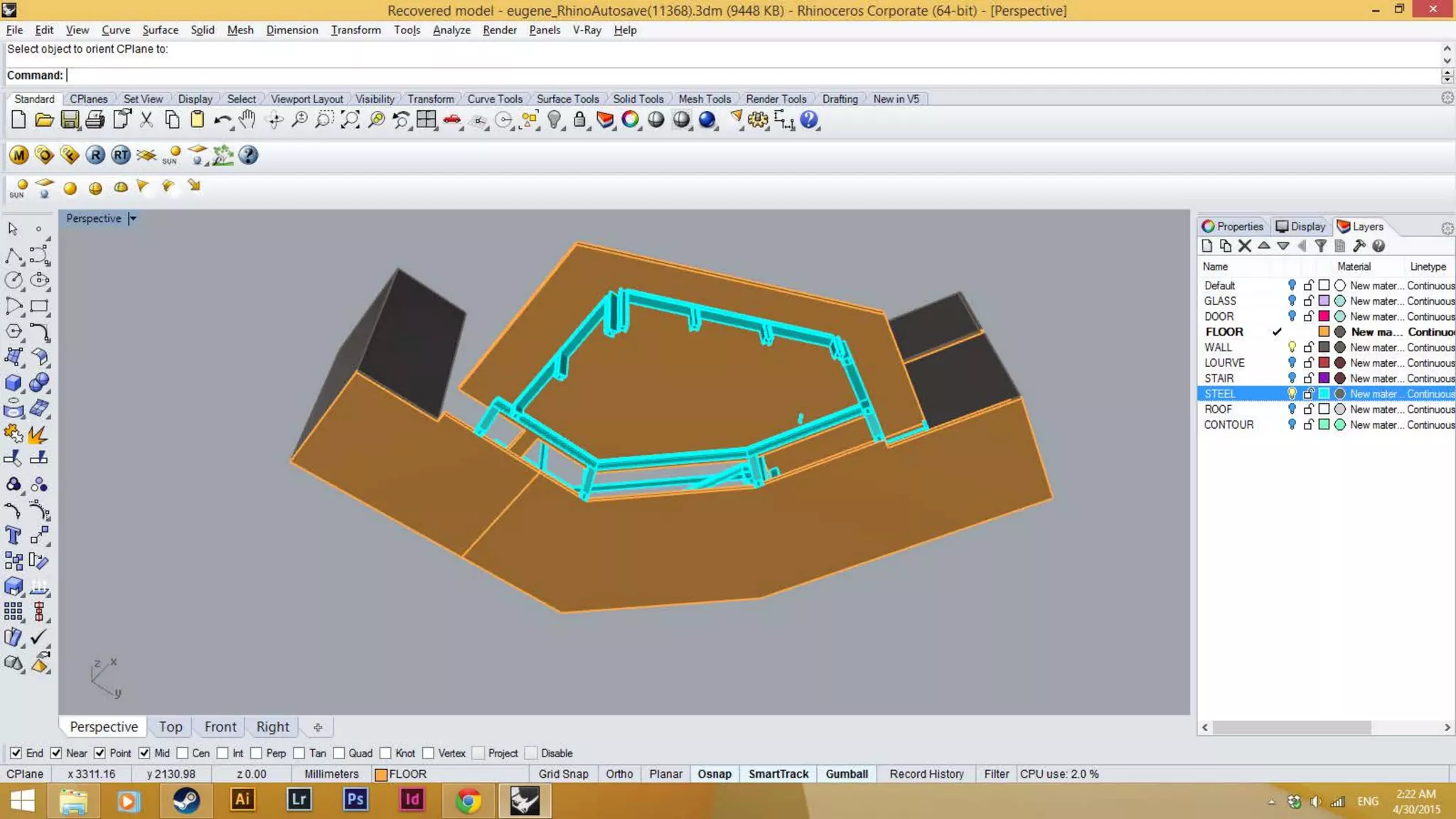1456x819 pixels.
Task: Open the V-Ray material editor M icon
Action: click(x=19, y=155)
